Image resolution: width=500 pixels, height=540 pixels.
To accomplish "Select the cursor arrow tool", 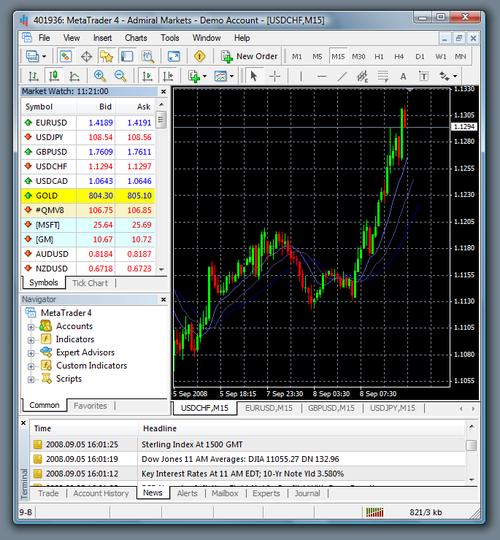I will tap(254, 76).
